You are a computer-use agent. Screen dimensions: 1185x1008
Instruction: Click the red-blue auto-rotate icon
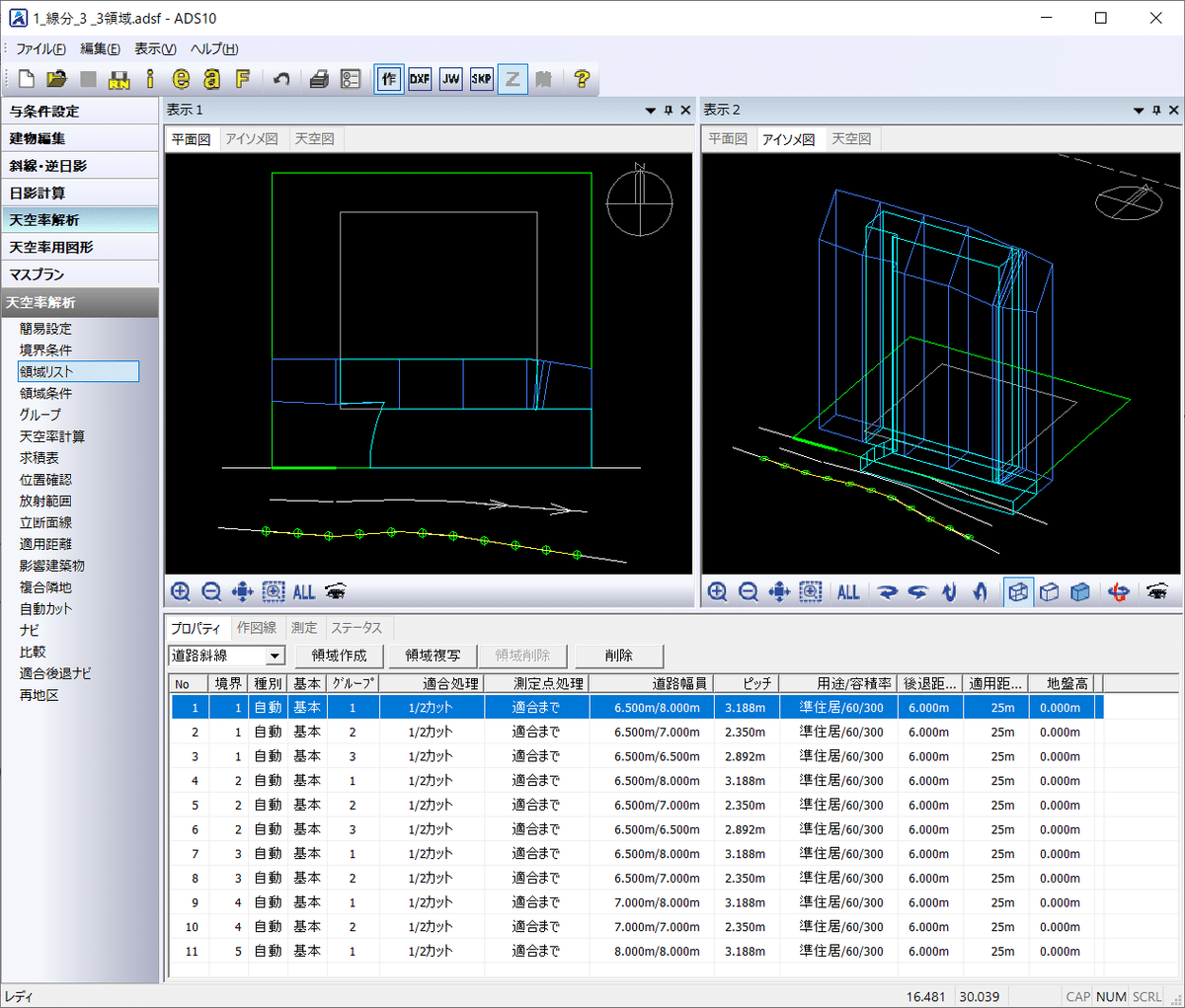[x=1119, y=591]
